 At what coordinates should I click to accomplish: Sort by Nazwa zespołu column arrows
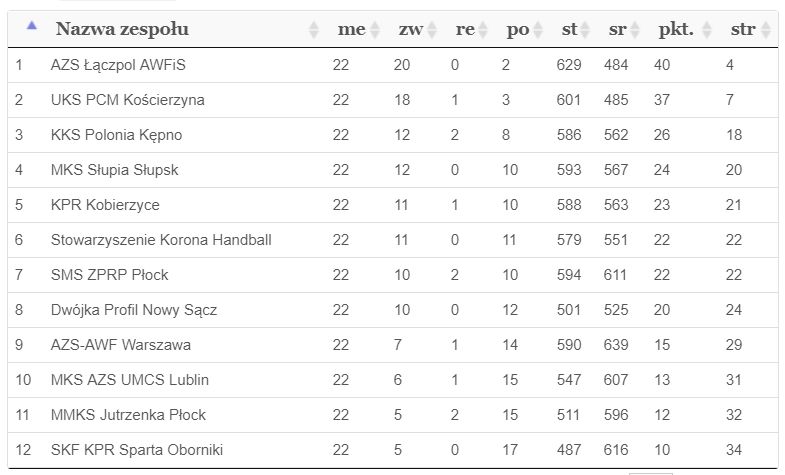(x=314, y=30)
